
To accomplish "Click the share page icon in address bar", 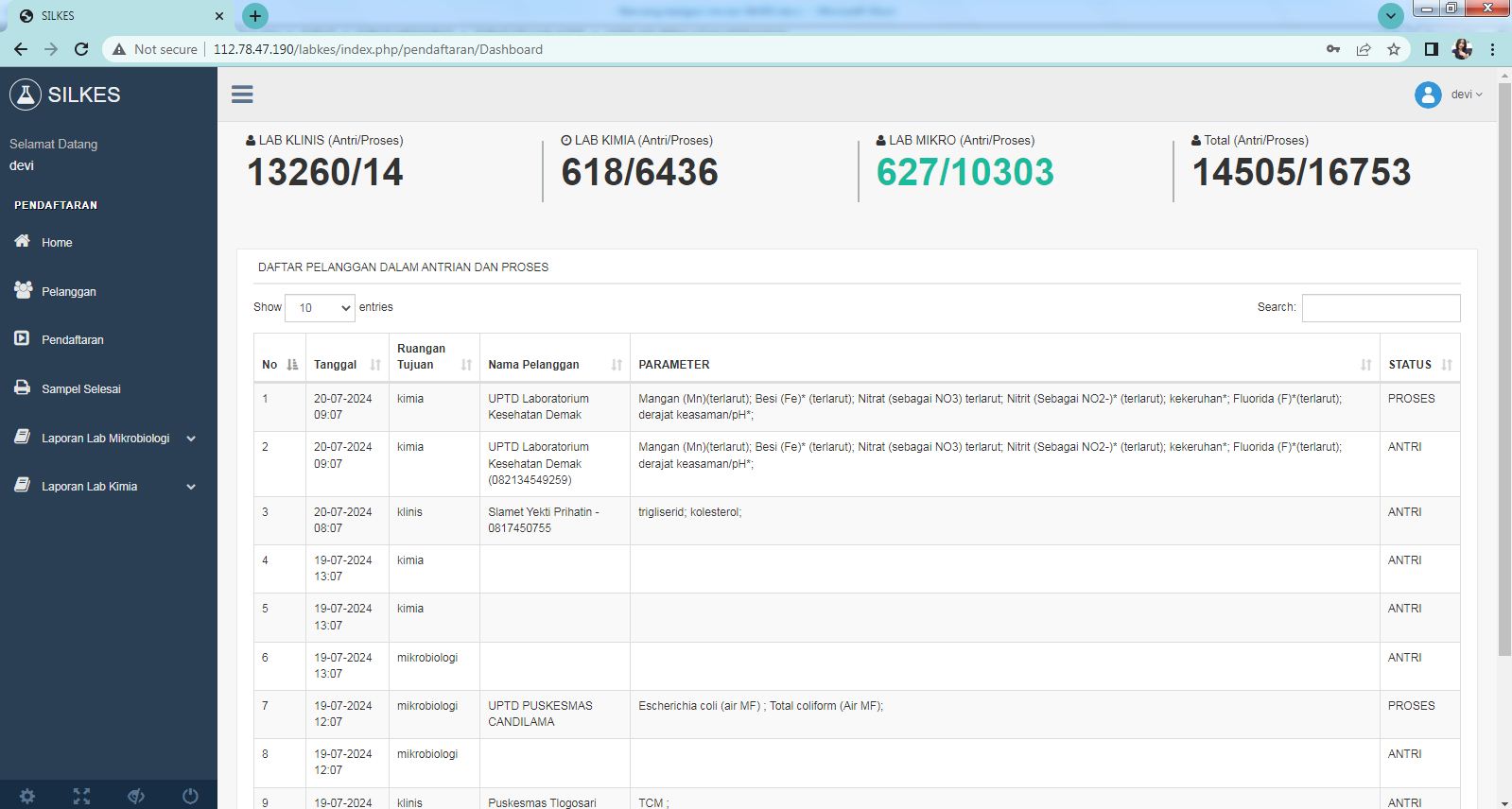I will point(1363,49).
